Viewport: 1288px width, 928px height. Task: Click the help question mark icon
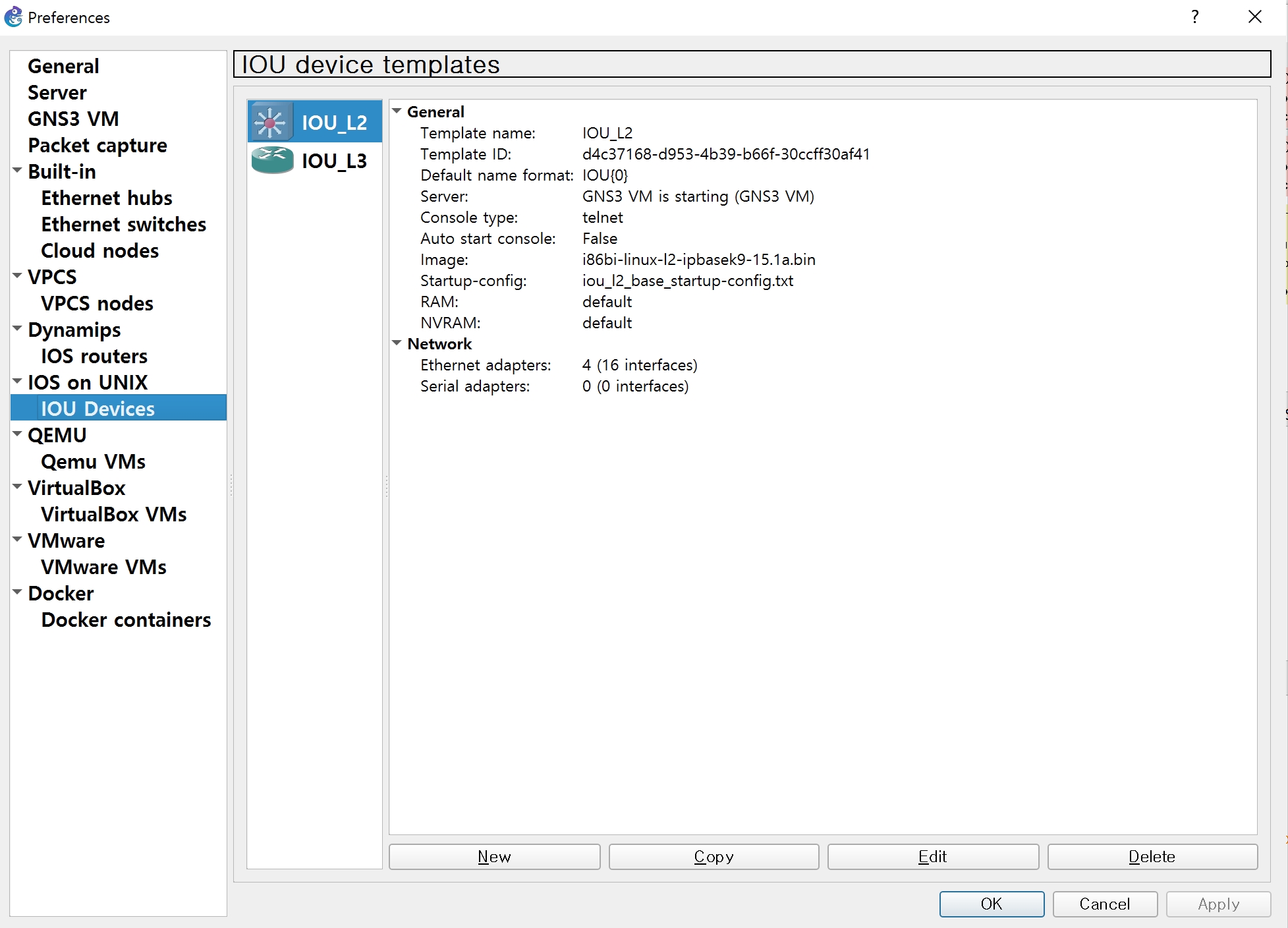[1194, 17]
